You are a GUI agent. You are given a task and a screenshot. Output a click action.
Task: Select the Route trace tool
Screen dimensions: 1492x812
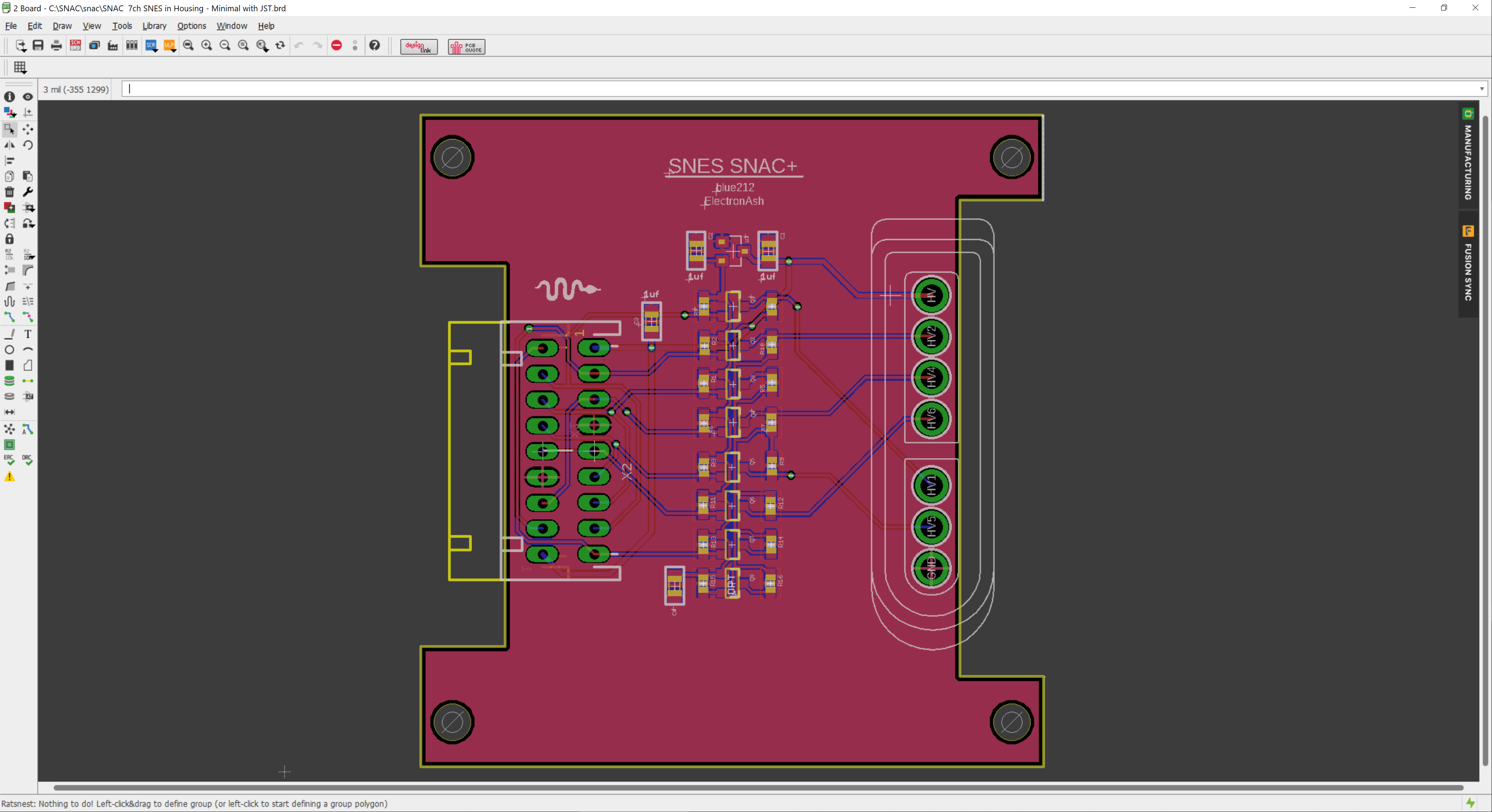coord(9,317)
